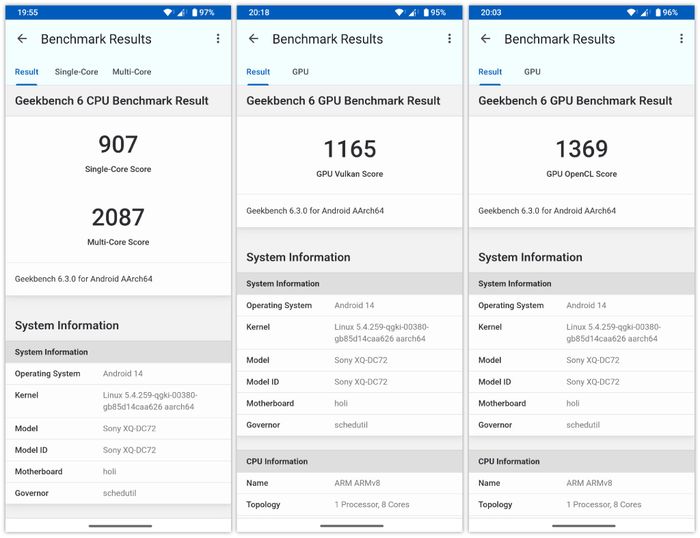The width and height of the screenshot is (700, 538).
Task: Tap Kernel row in OpenCL screen
Action: [x=582, y=333]
